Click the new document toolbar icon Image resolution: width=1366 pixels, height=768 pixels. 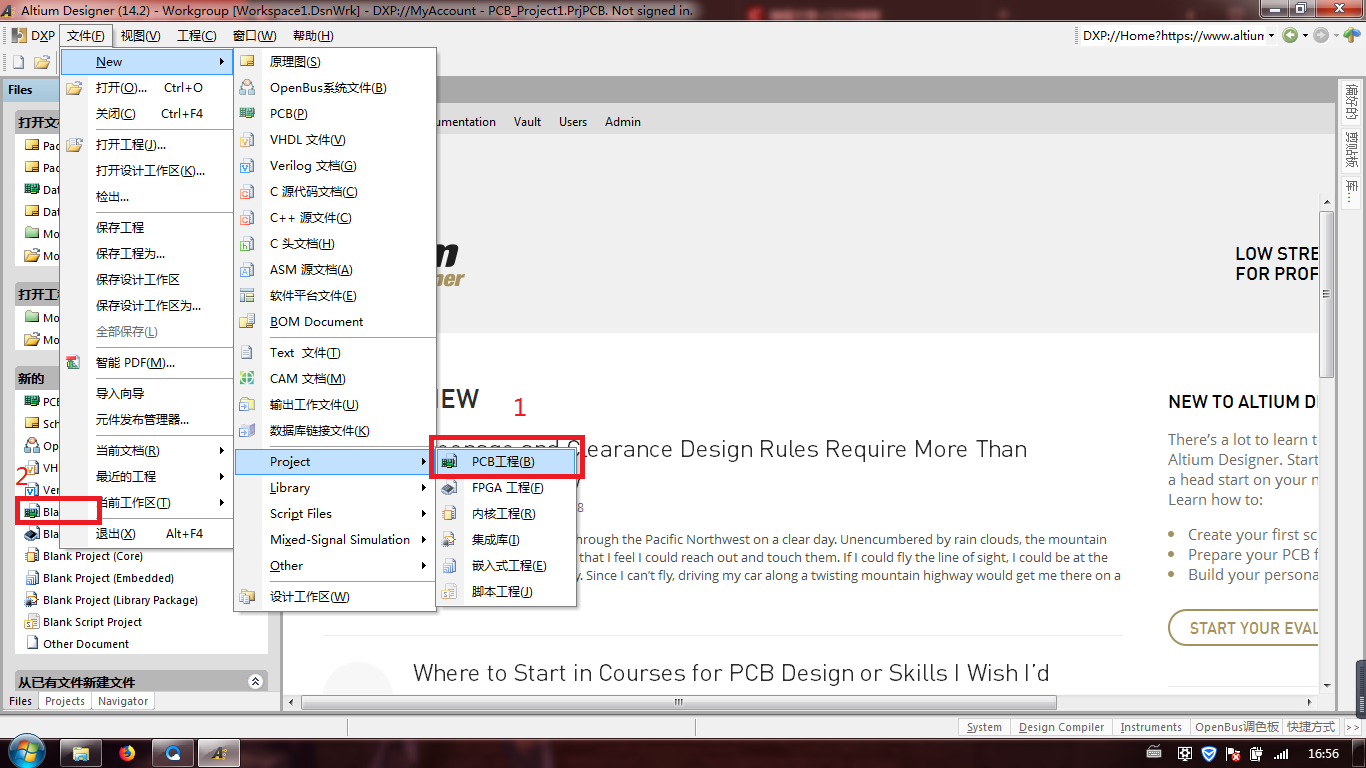(17, 62)
